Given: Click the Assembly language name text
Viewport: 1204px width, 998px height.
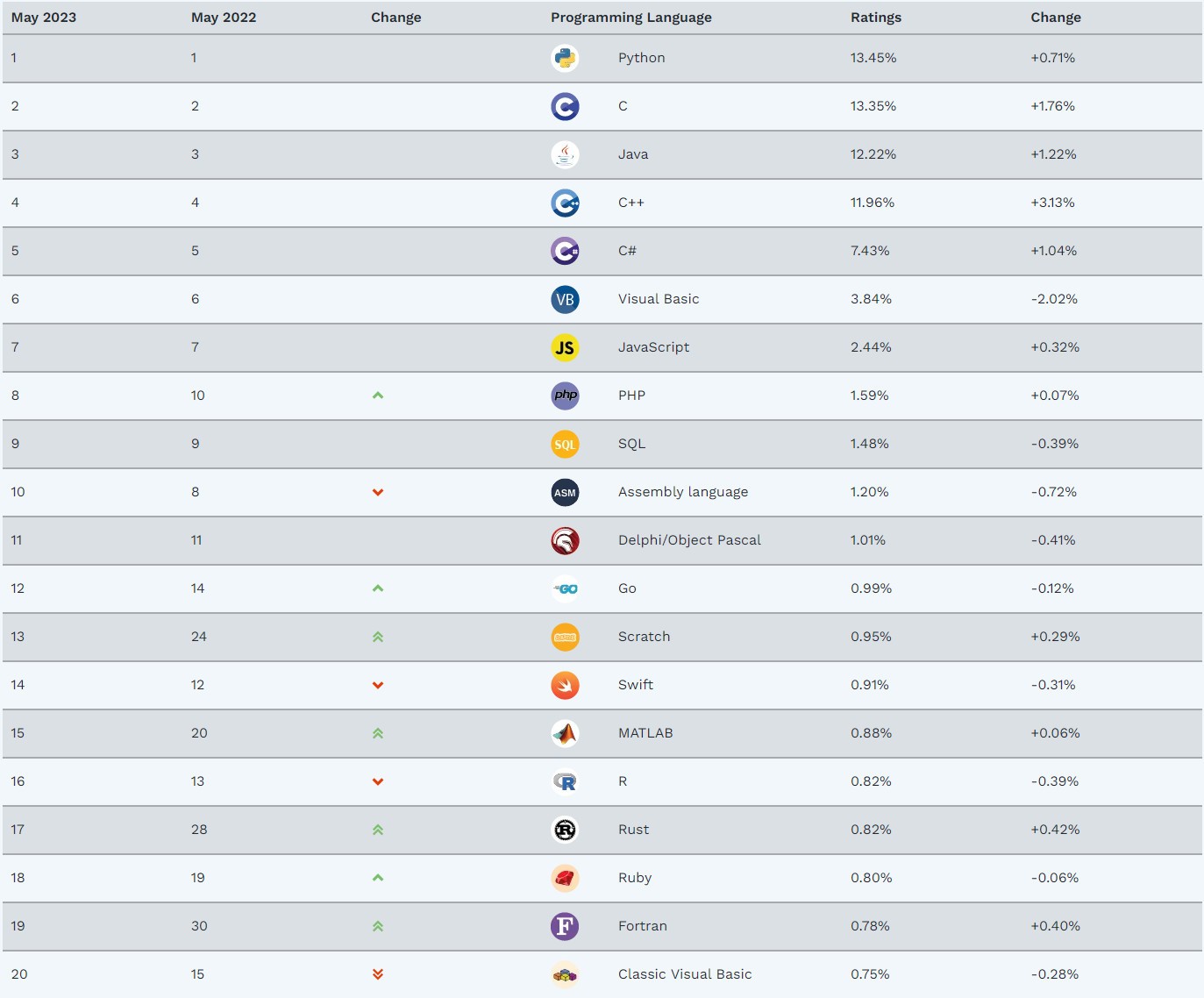Looking at the screenshot, I should tap(683, 492).
